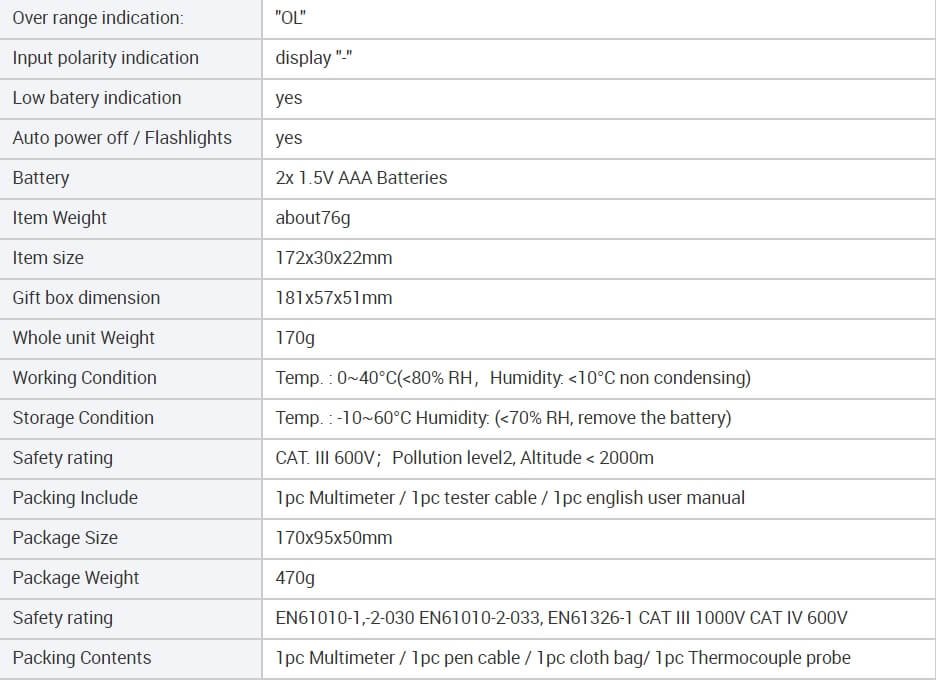The height and width of the screenshot is (680, 937).
Task: Select the "181x57x51mm" dimension value
Action: tap(334, 298)
